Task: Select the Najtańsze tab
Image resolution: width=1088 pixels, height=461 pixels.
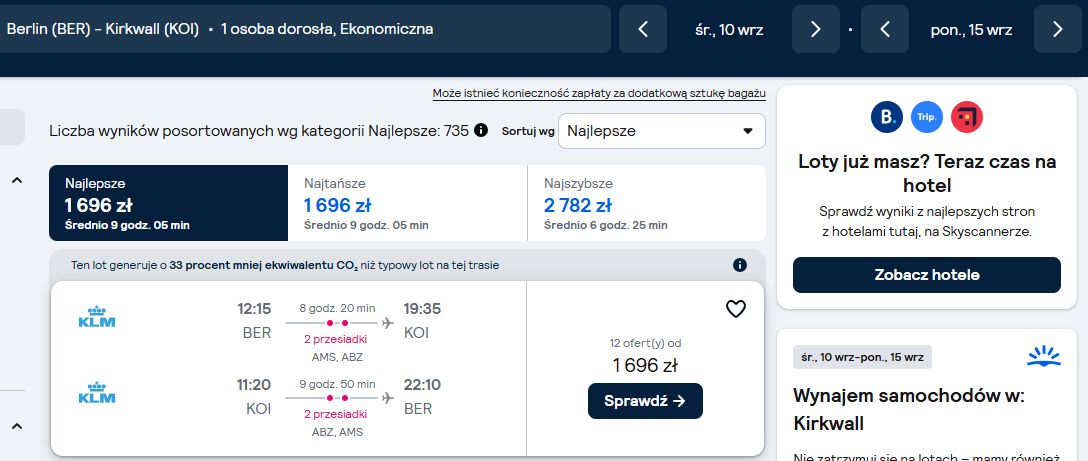Action: tap(407, 203)
